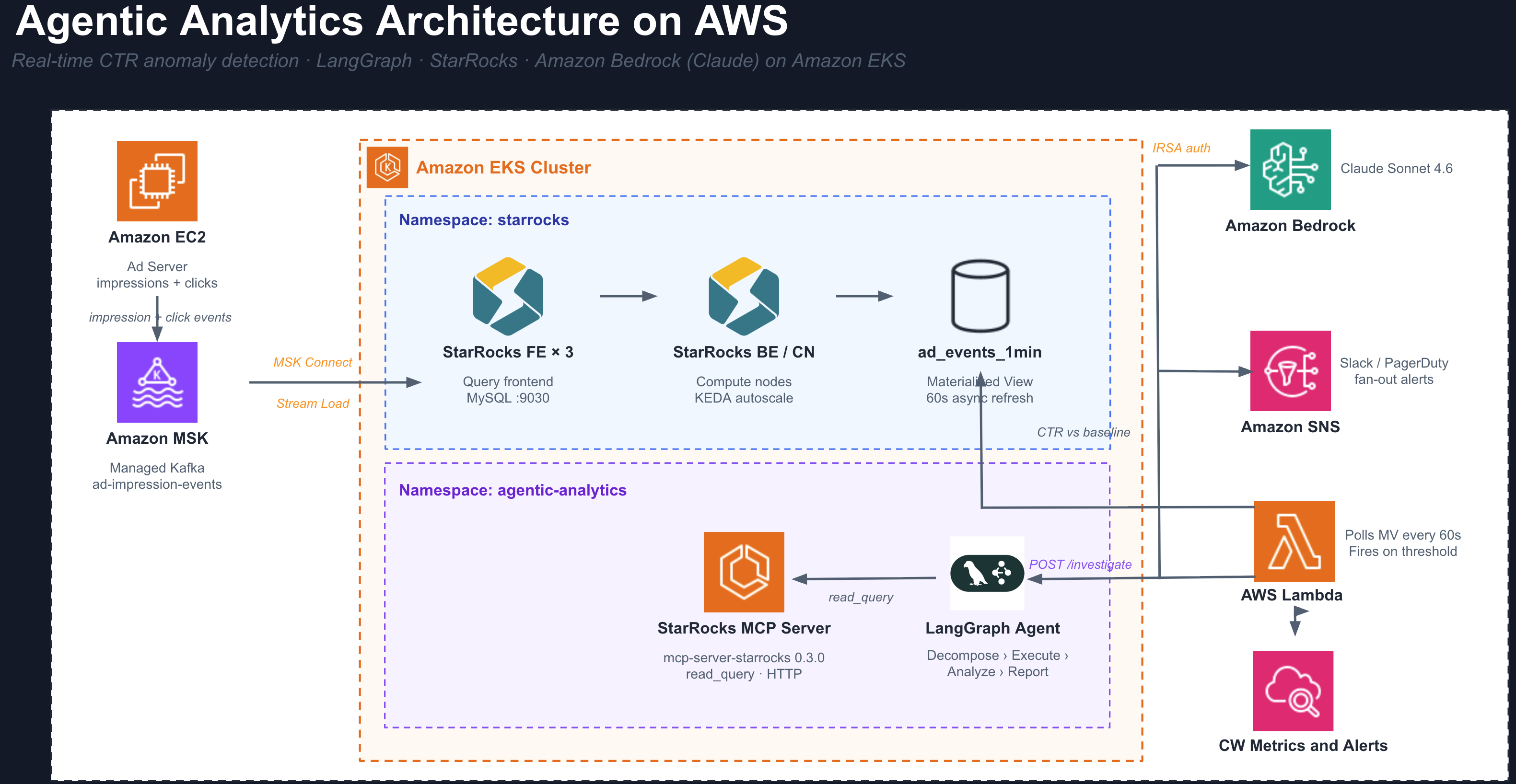Click the 'CW Metrics and Alerts' label

(x=1303, y=746)
